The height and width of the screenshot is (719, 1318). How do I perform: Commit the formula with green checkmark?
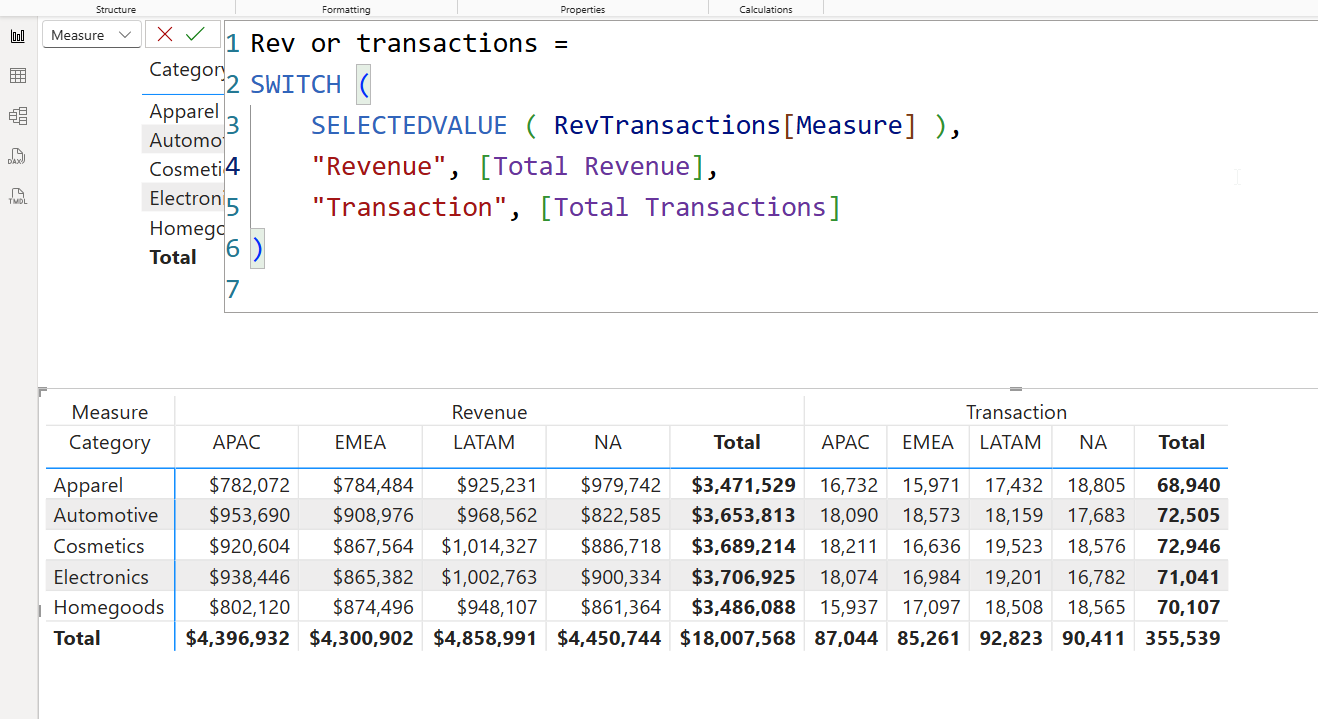coord(195,35)
